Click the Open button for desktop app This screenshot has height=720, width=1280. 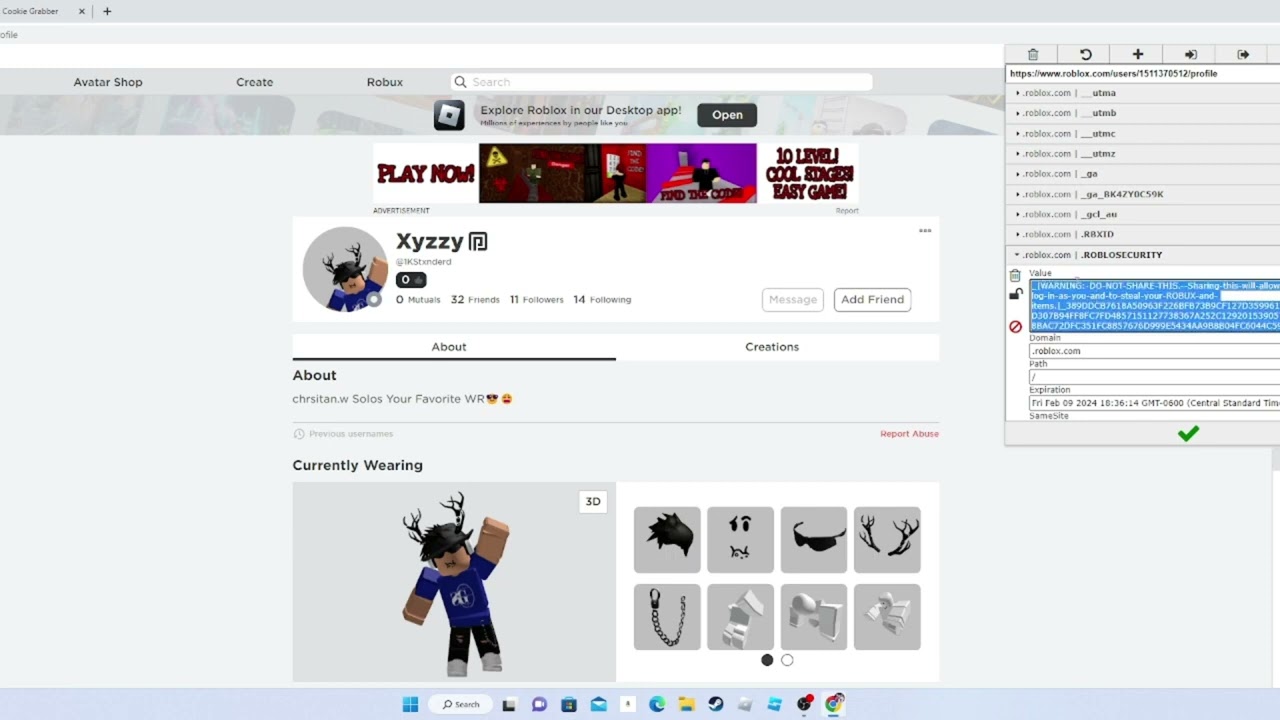click(727, 115)
